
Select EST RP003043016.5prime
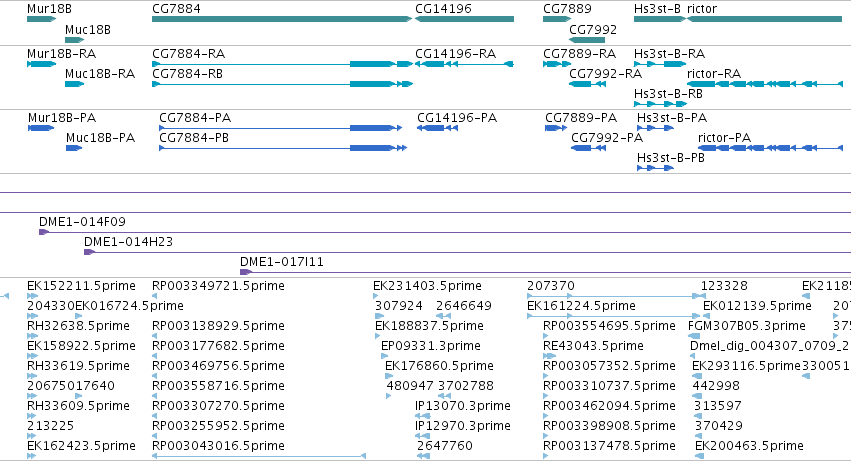[x=218, y=447]
